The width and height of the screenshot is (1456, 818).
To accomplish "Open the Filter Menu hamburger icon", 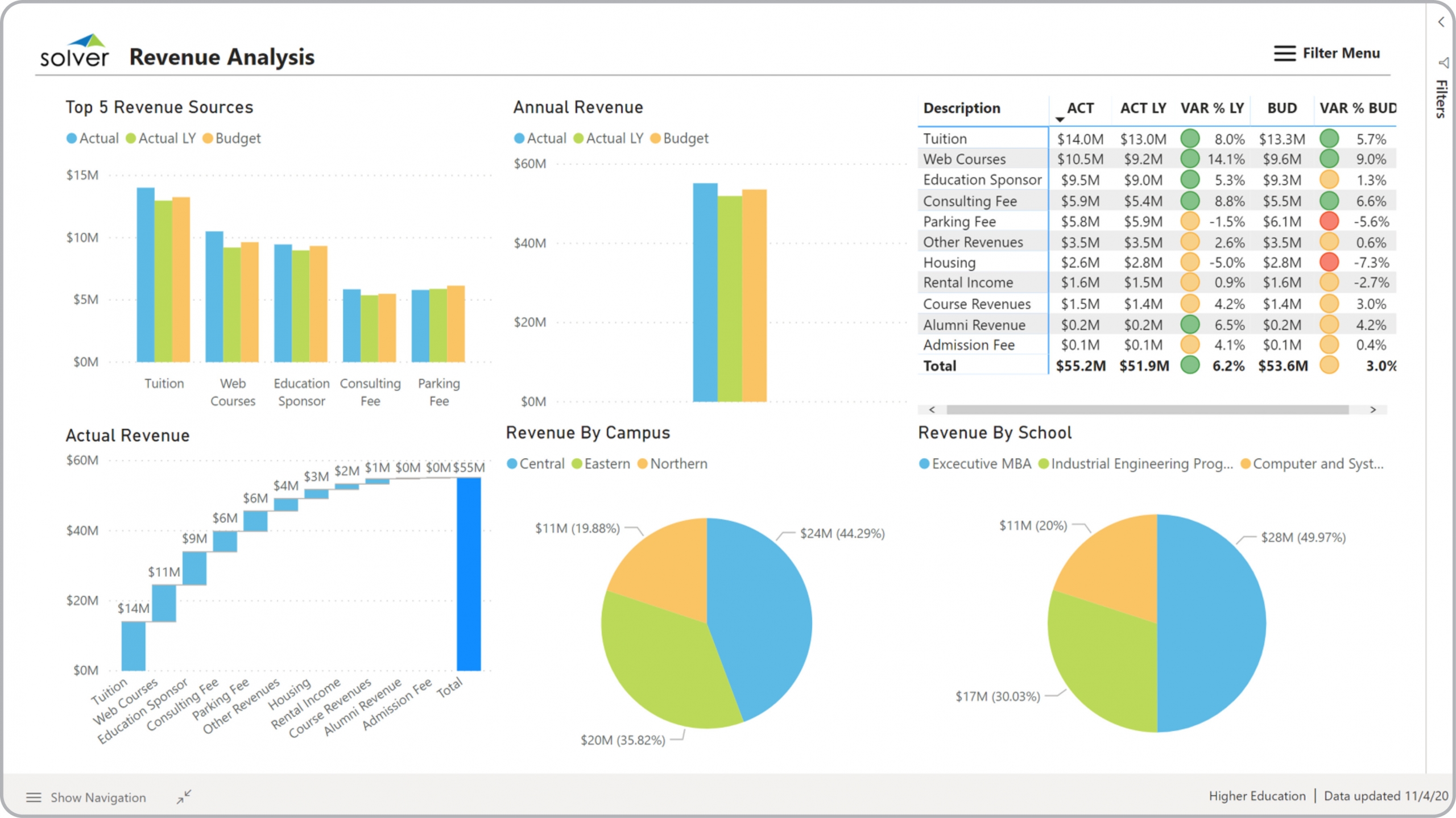I will (x=1284, y=53).
